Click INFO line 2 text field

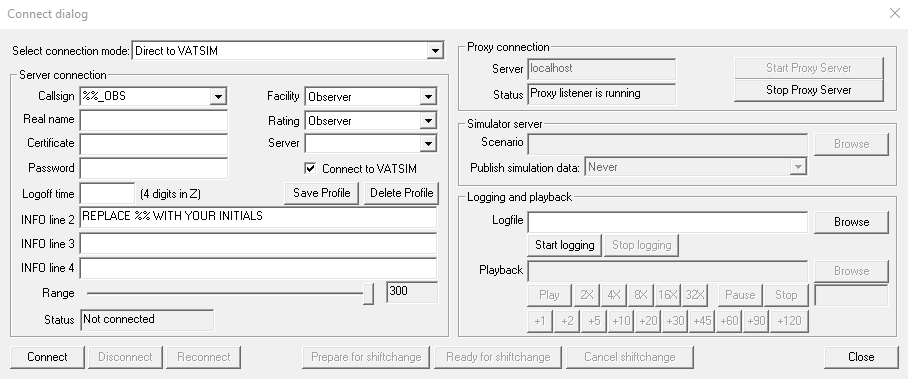pos(258,217)
